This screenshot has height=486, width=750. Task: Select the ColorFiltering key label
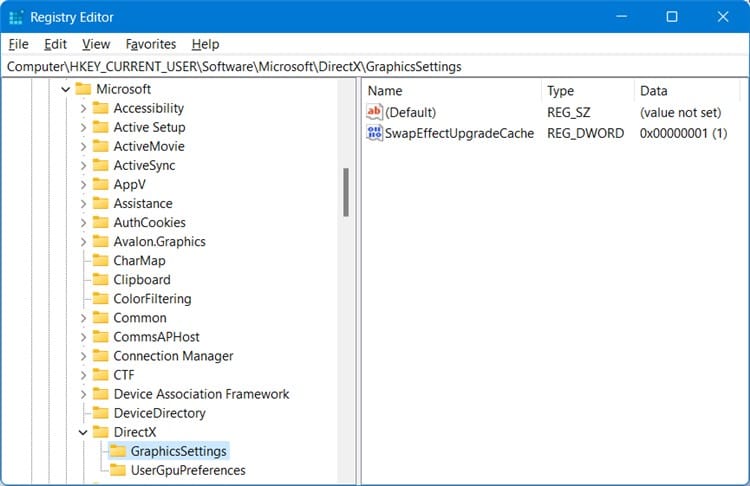pos(152,299)
